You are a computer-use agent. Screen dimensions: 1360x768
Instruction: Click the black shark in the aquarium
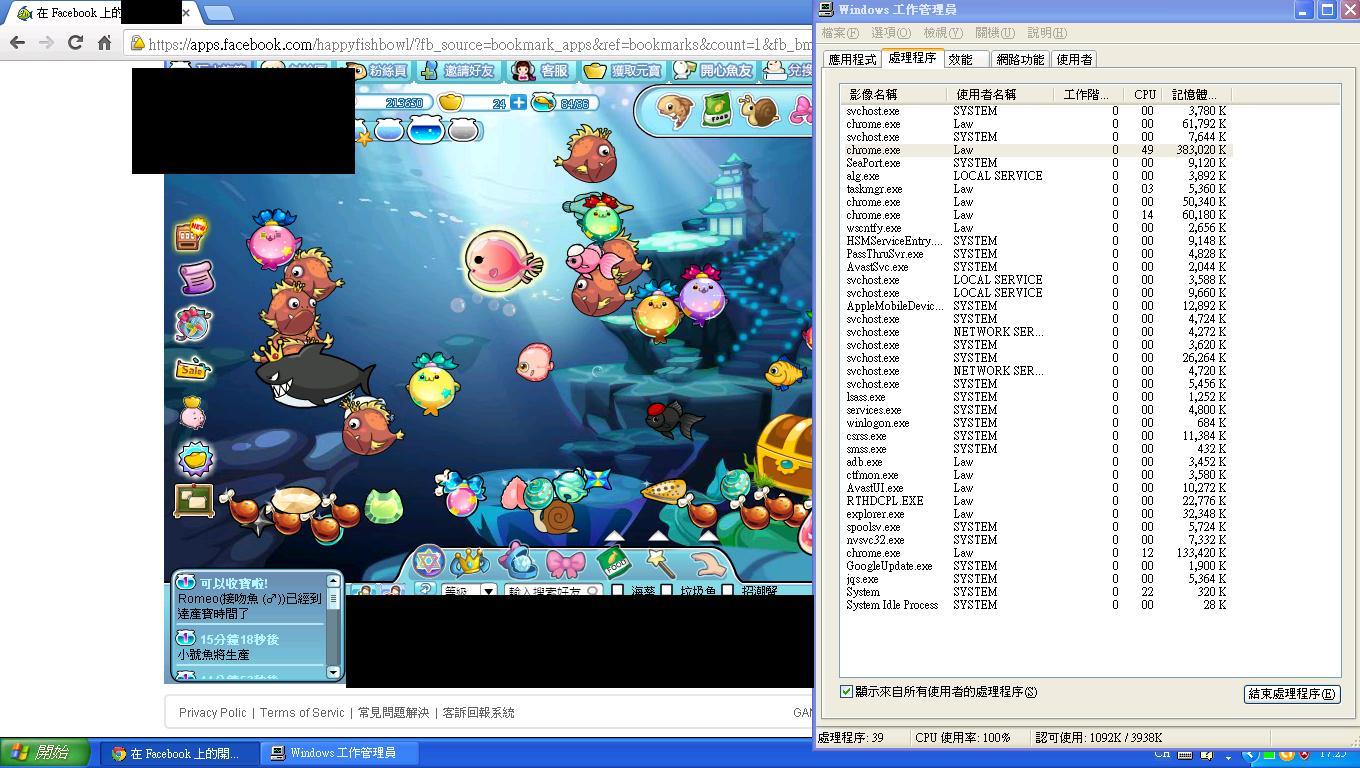[x=312, y=376]
